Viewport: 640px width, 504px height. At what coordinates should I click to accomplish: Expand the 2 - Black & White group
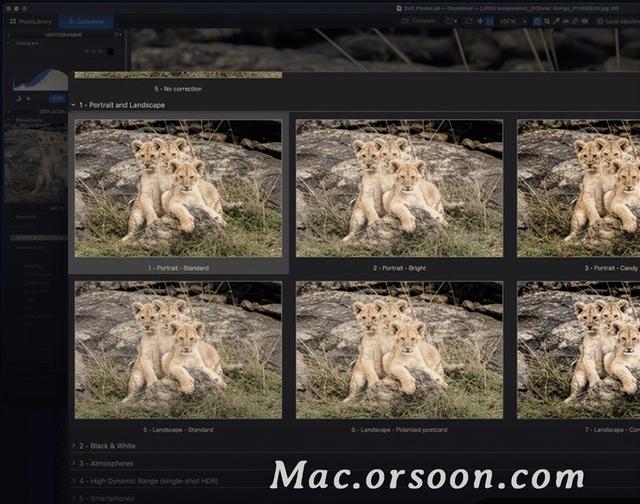coord(74,446)
